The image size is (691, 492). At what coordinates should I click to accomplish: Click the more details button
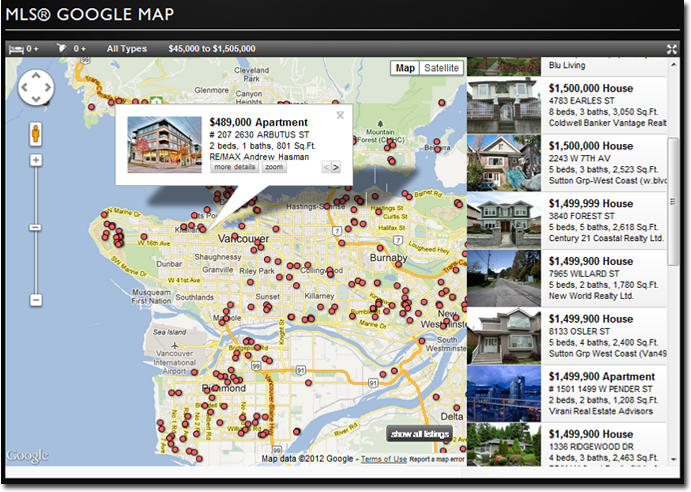click(x=234, y=167)
